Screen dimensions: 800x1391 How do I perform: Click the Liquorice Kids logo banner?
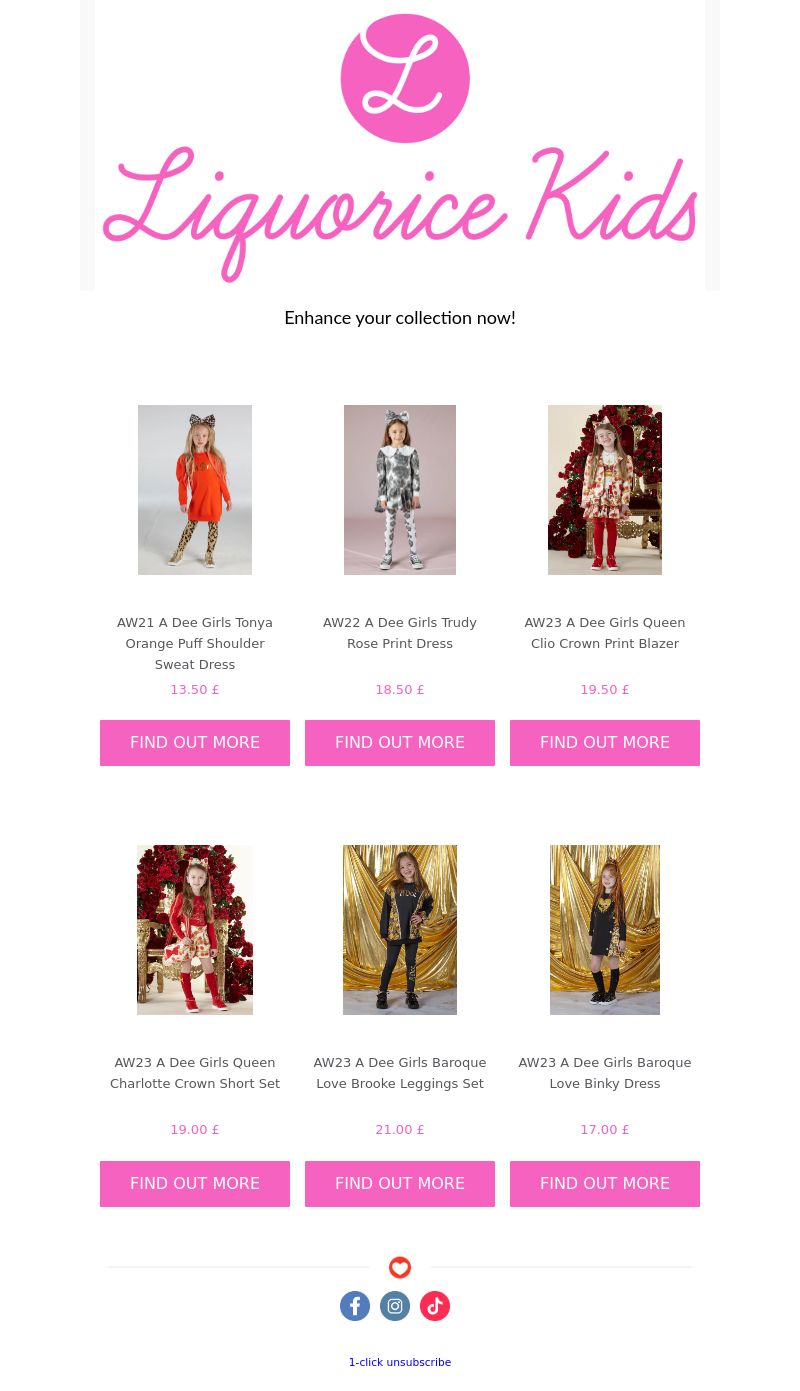[400, 145]
